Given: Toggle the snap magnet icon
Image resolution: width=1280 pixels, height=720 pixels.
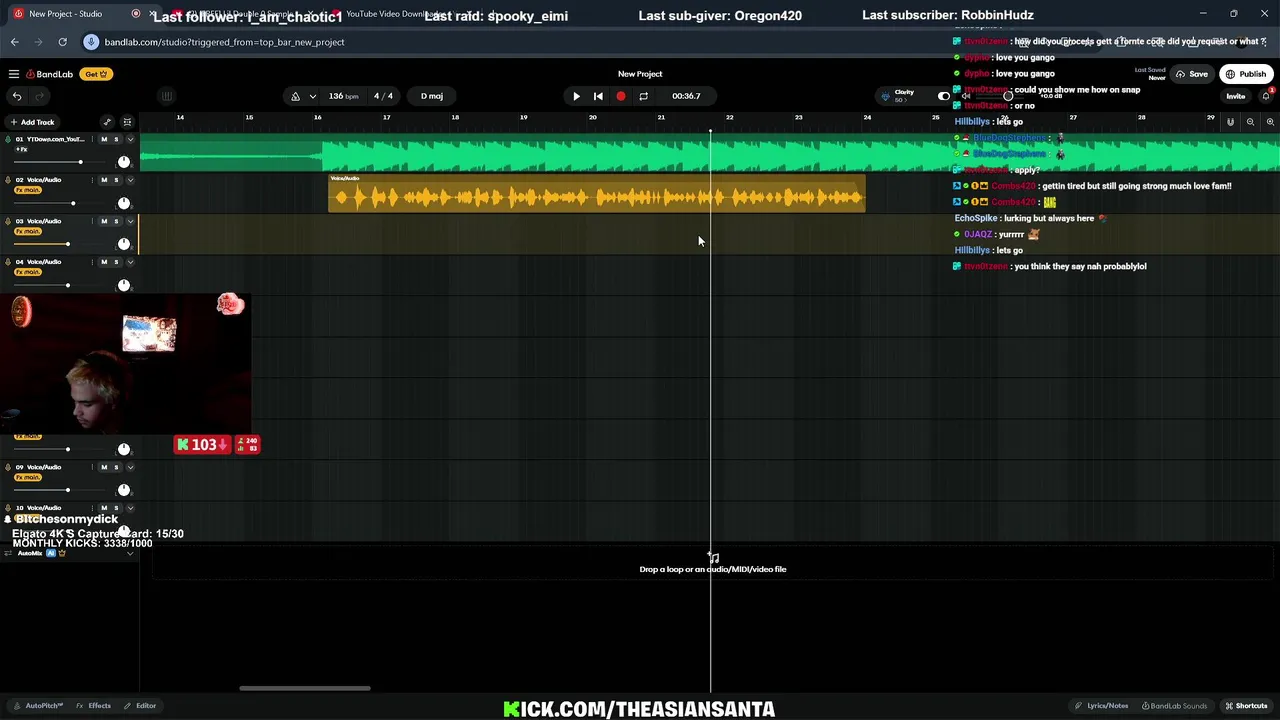Looking at the screenshot, I should point(1230,122).
